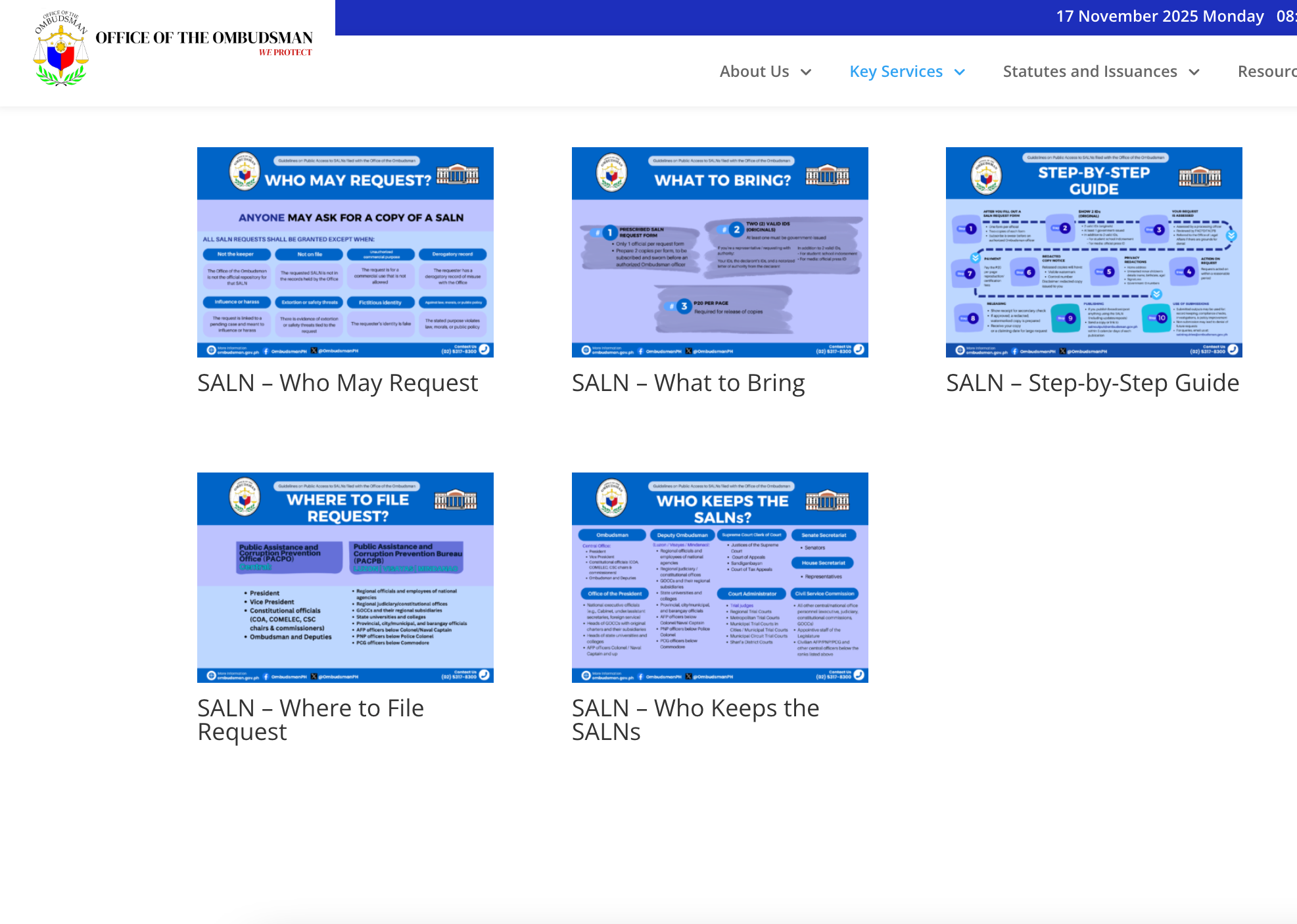Expand the Statutes and Issuances chevron
The width and height of the screenshot is (1297, 924).
[x=1194, y=72]
